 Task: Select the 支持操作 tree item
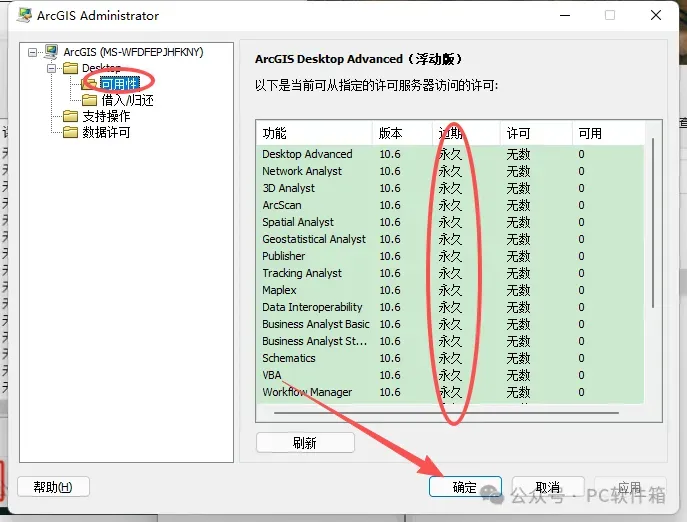pyautogui.click(x=106, y=116)
